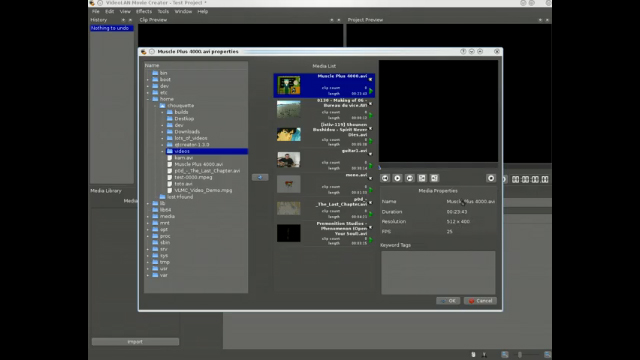Select kam.avi in the file tree
Image resolution: width=640 pixels, height=360 pixels.
click(184, 158)
